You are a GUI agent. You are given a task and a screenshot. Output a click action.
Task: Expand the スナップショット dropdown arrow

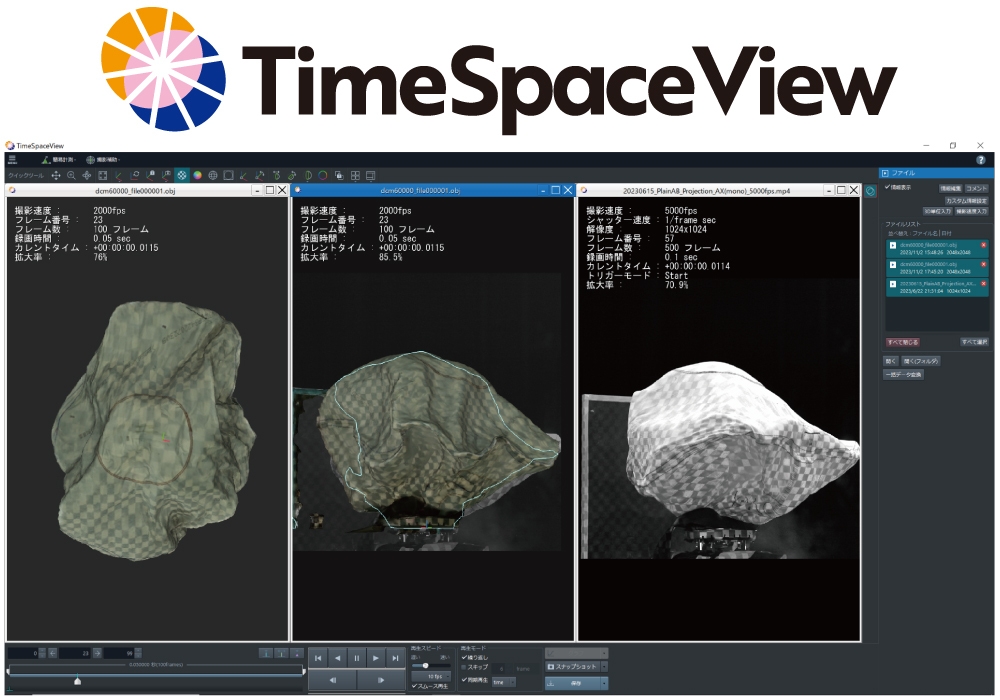(603, 666)
